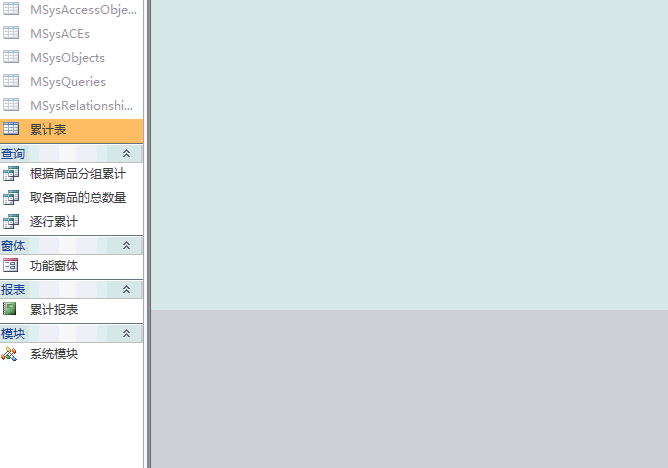The width and height of the screenshot is (668, 468).
Task: Click the MSysObjects table icon
Action: [x=11, y=57]
